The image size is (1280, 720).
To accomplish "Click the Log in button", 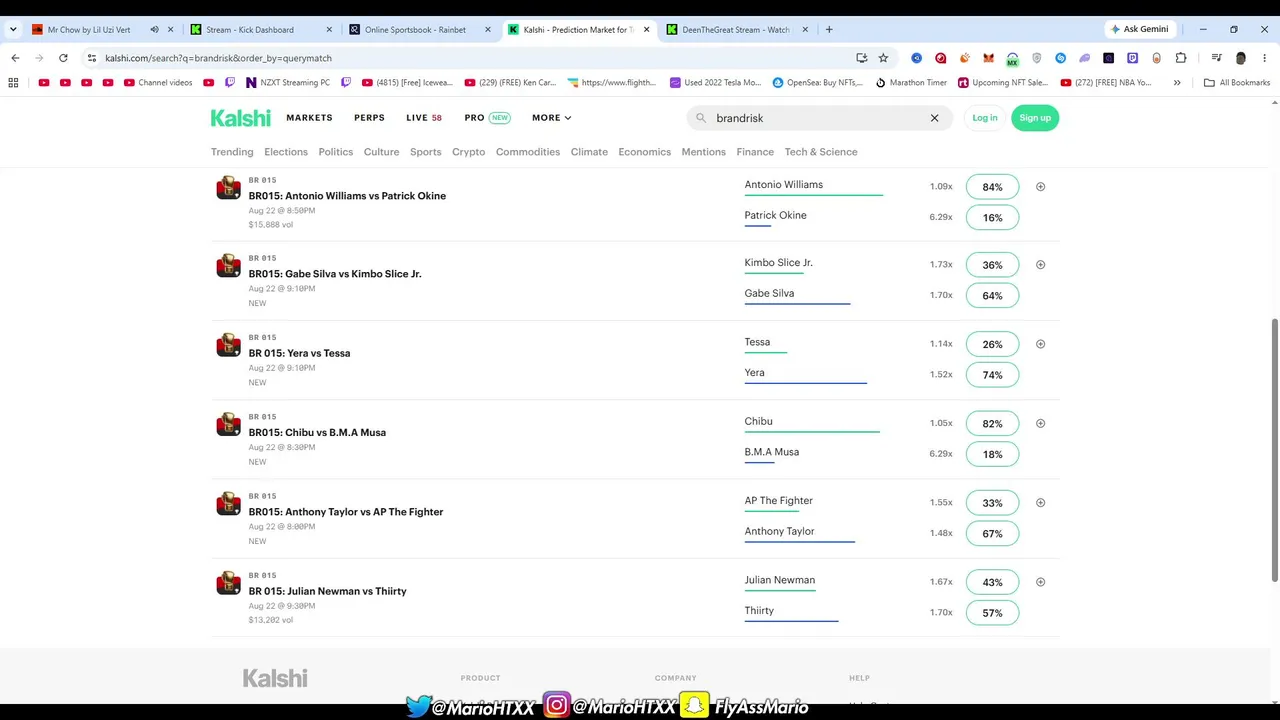I will tap(985, 118).
